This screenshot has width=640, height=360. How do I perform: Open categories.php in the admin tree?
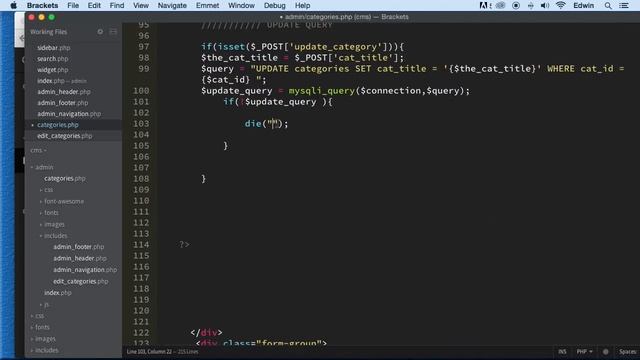[x=64, y=178]
